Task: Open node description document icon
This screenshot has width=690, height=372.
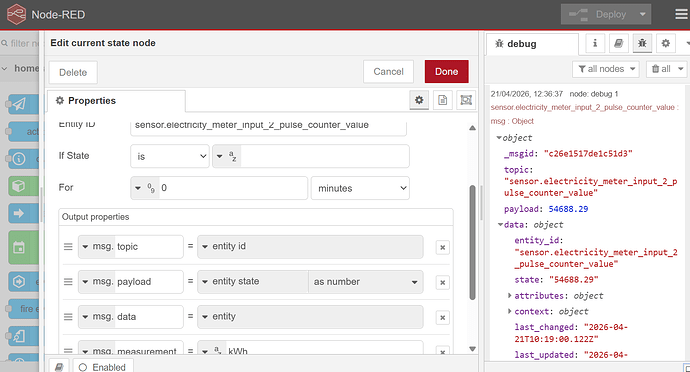Action: [x=443, y=100]
